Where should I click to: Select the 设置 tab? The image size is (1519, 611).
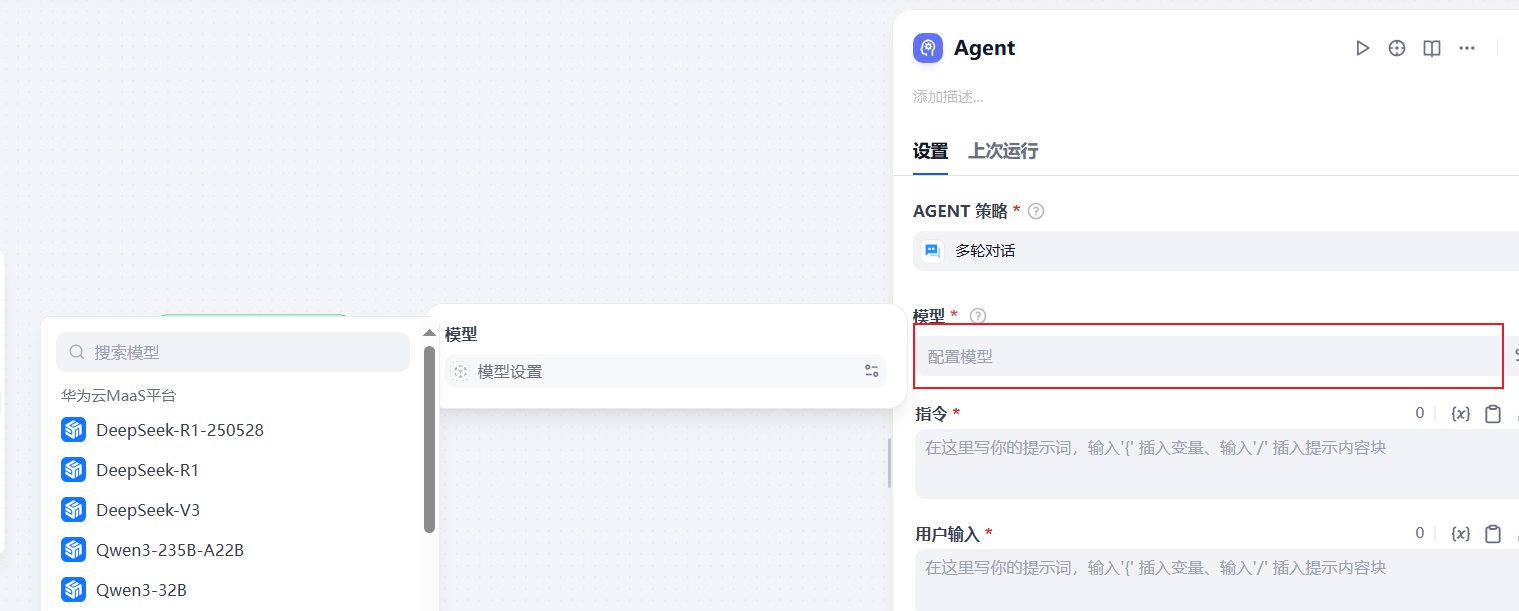pyautogui.click(x=930, y=151)
